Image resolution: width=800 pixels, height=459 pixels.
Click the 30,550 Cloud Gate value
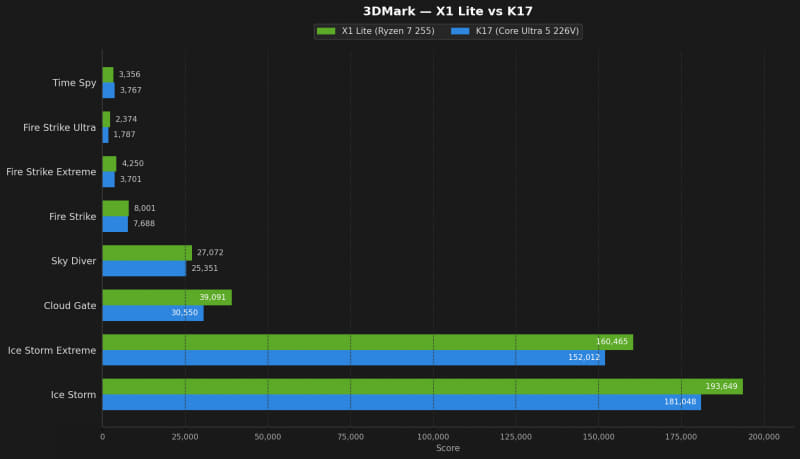[185, 313]
